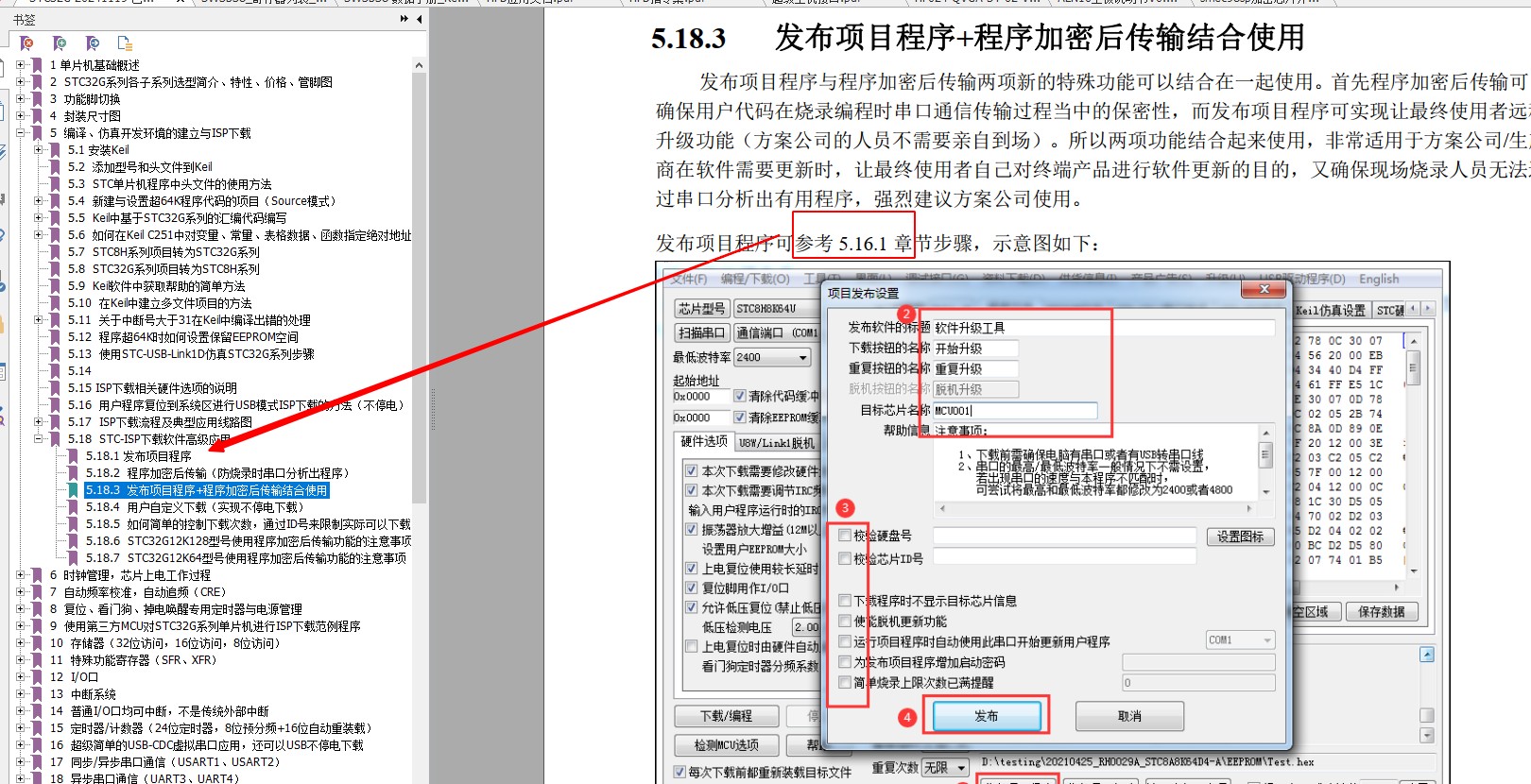Click the bookmarks panel scroll-up arrow
Image resolution: width=1531 pixels, height=784 pixels.
[419, 65]
